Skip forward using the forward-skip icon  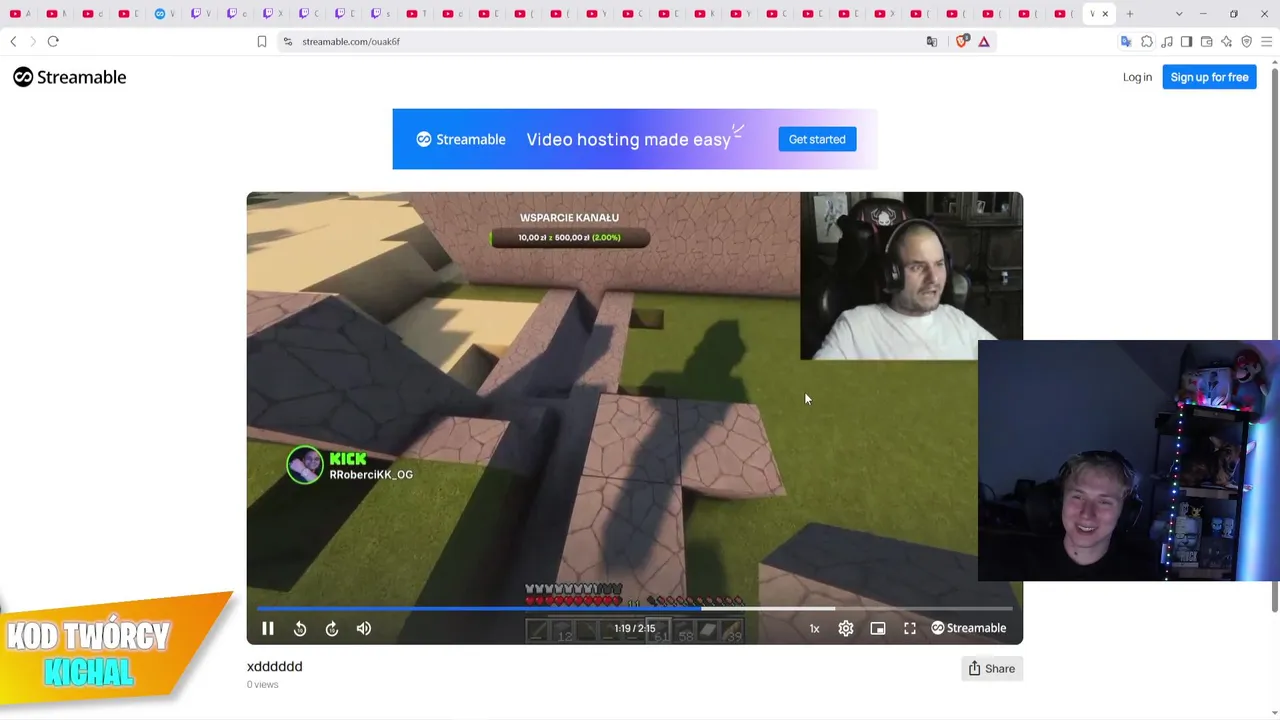pyautogui.click(x=332, y=628)
